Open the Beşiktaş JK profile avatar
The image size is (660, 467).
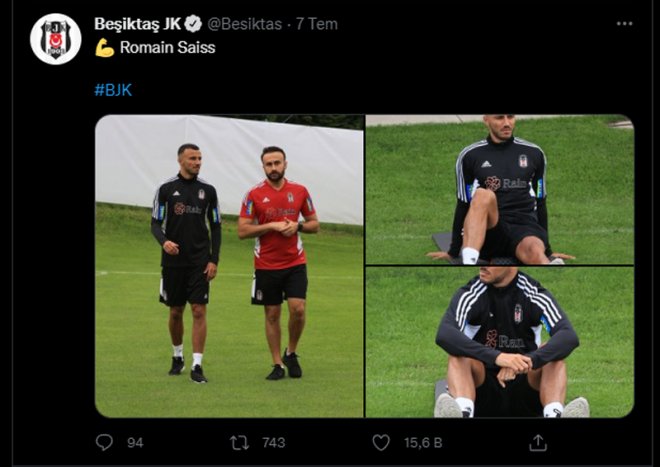click(x=56, y=39)
